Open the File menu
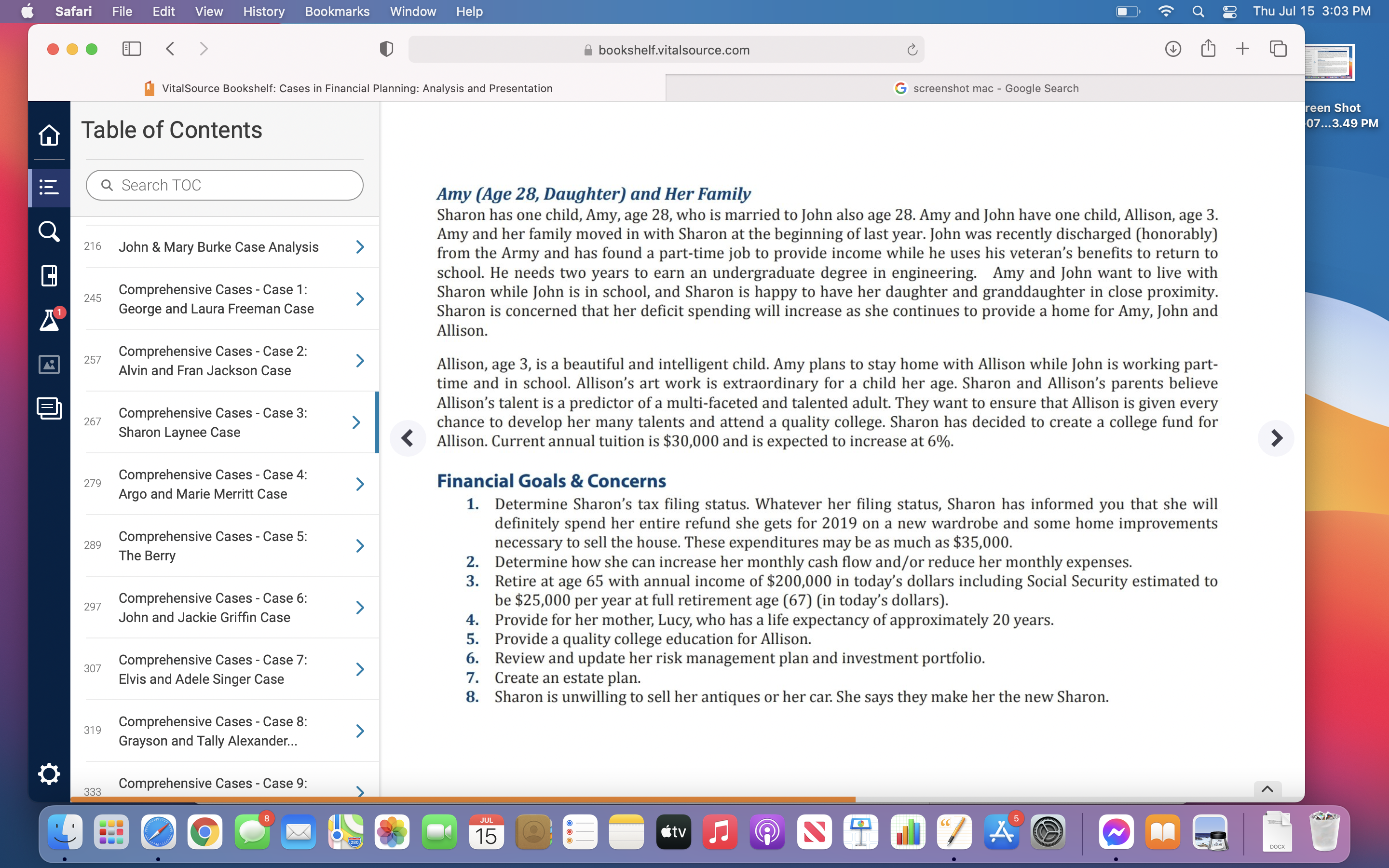 coord(122,12)
